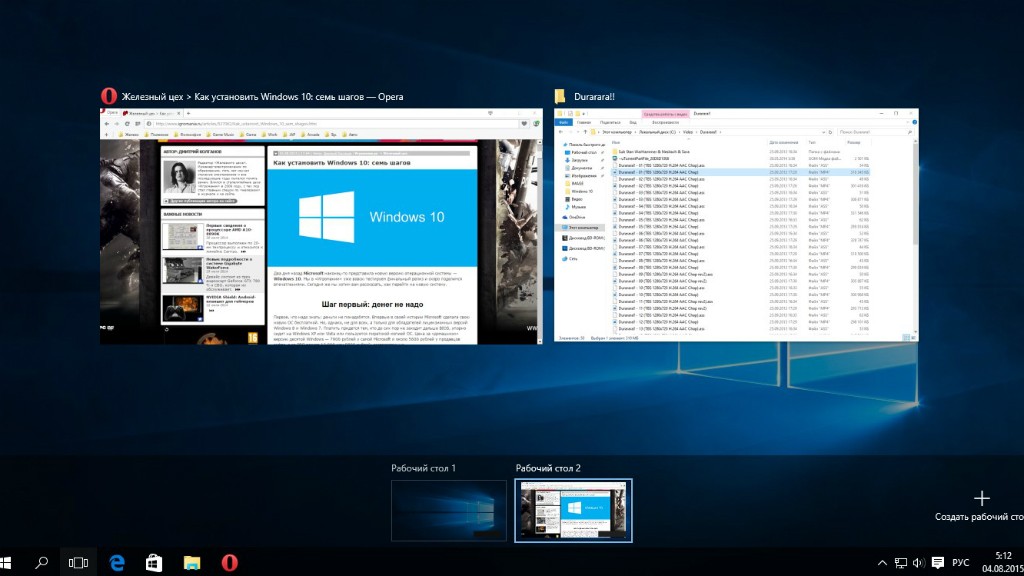Open the volume tray icon

click(x=918, y=562)
